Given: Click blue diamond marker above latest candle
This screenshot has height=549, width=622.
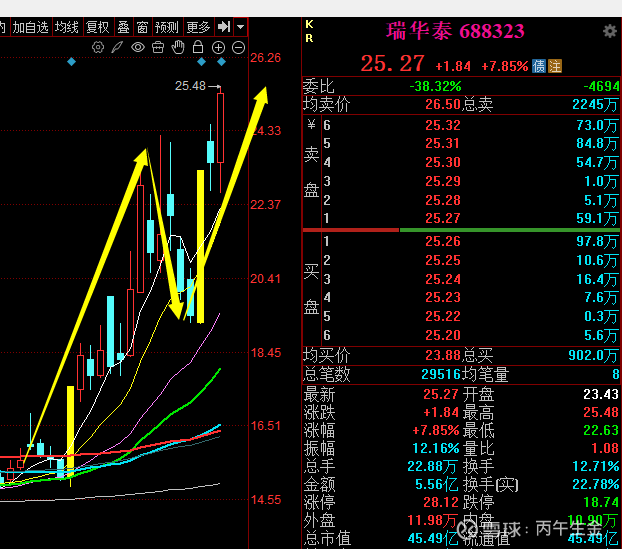Looking at the screenshot, I should tap(221, 61).
